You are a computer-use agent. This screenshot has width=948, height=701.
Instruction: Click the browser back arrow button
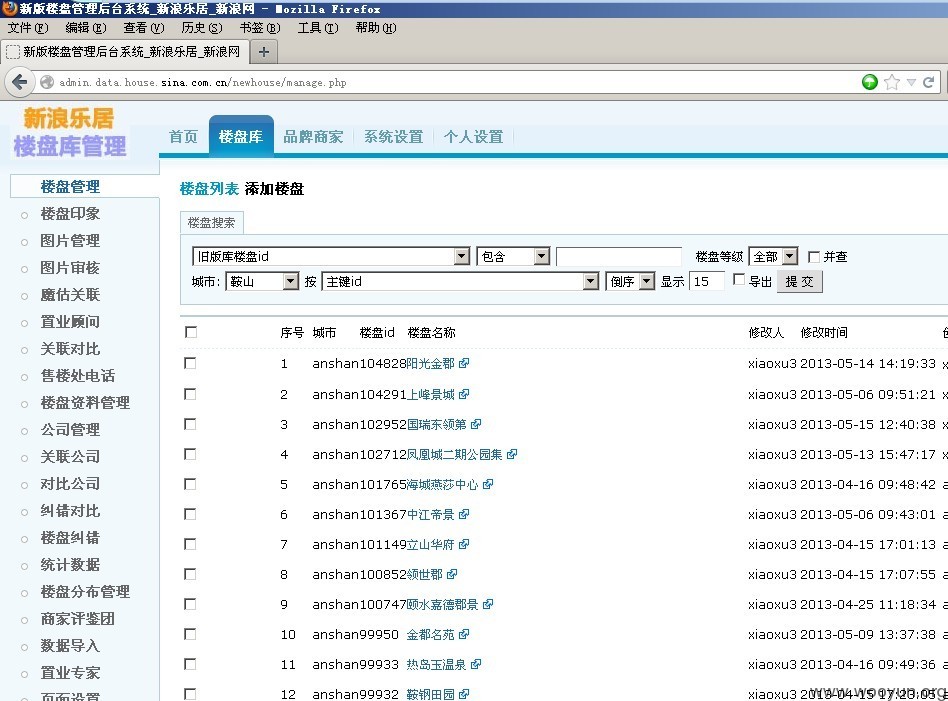tap(19, 82)
